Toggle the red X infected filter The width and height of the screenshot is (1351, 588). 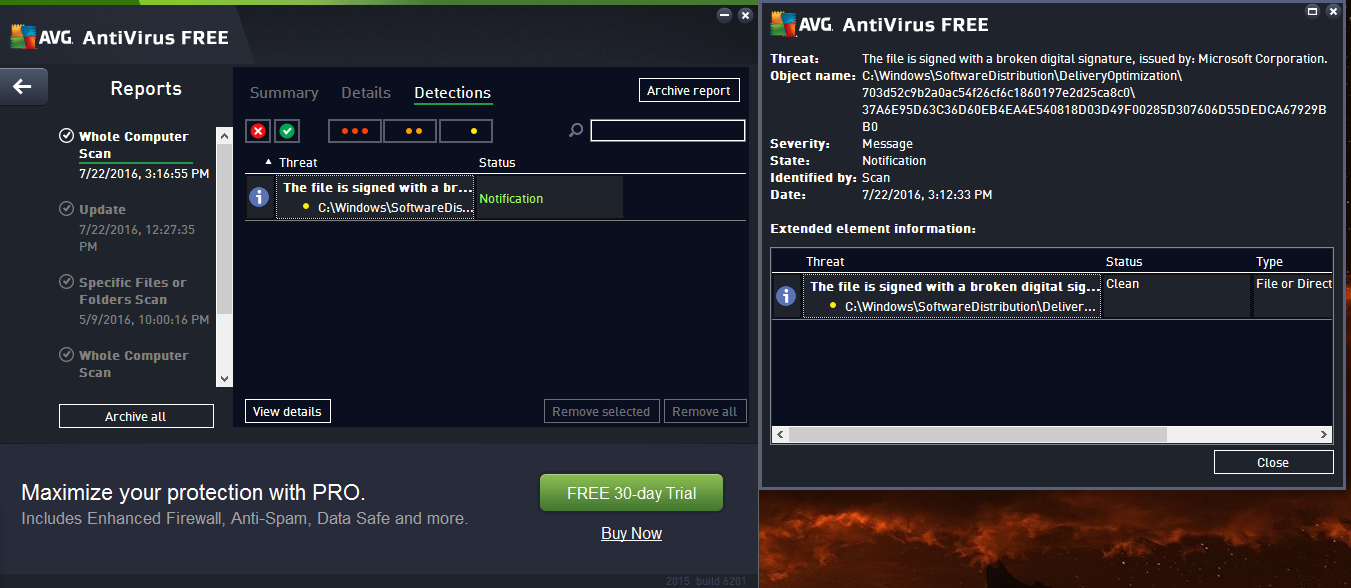point(258,130)
